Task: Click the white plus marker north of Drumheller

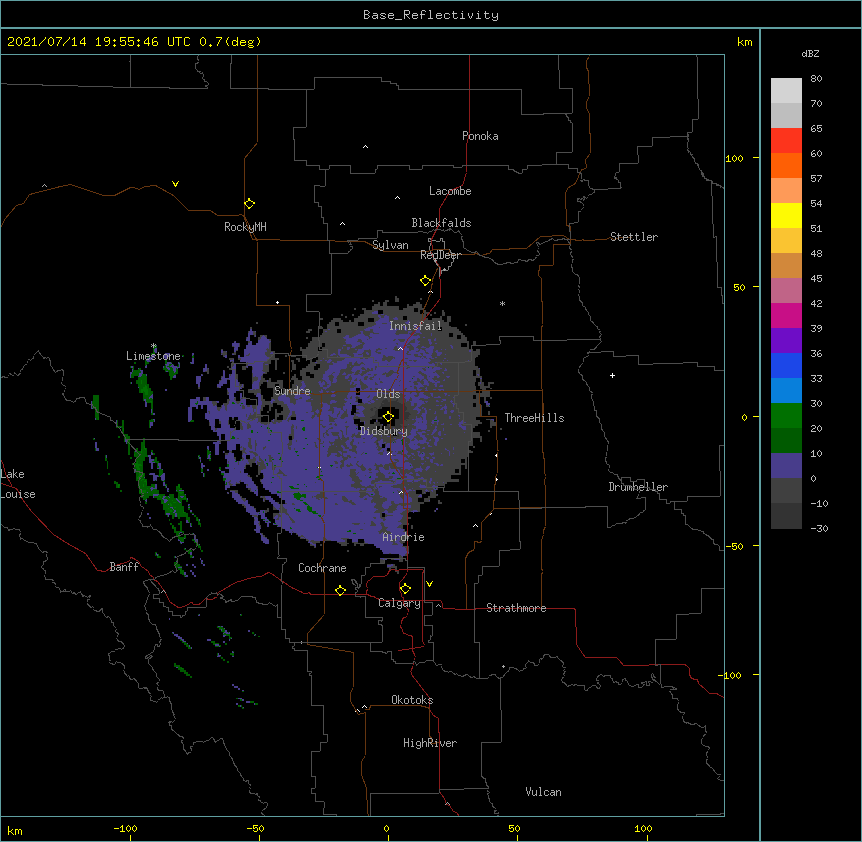Action: point(612,375)
